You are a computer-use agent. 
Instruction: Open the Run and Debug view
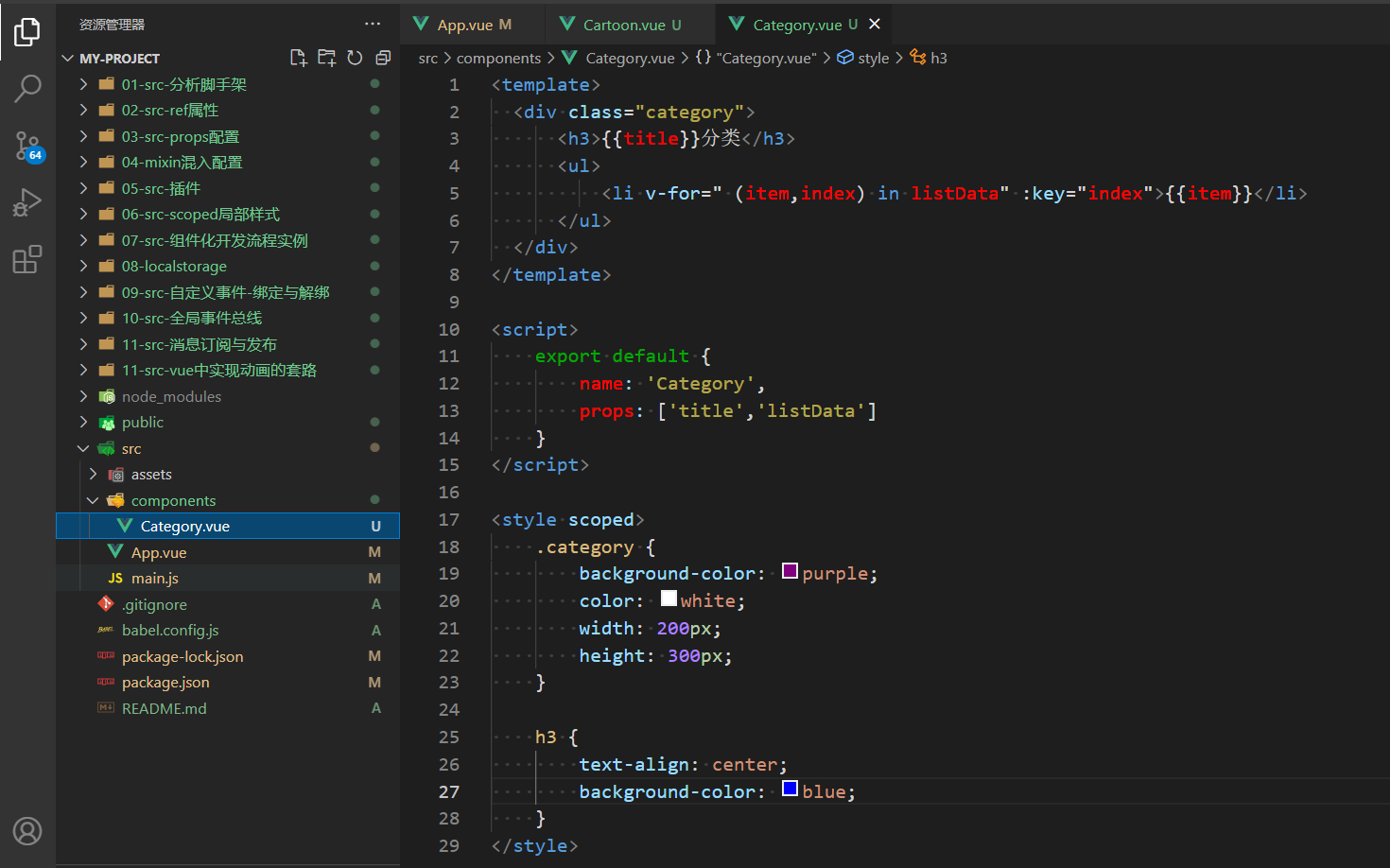pyautogui.click(x=27, y=202)
